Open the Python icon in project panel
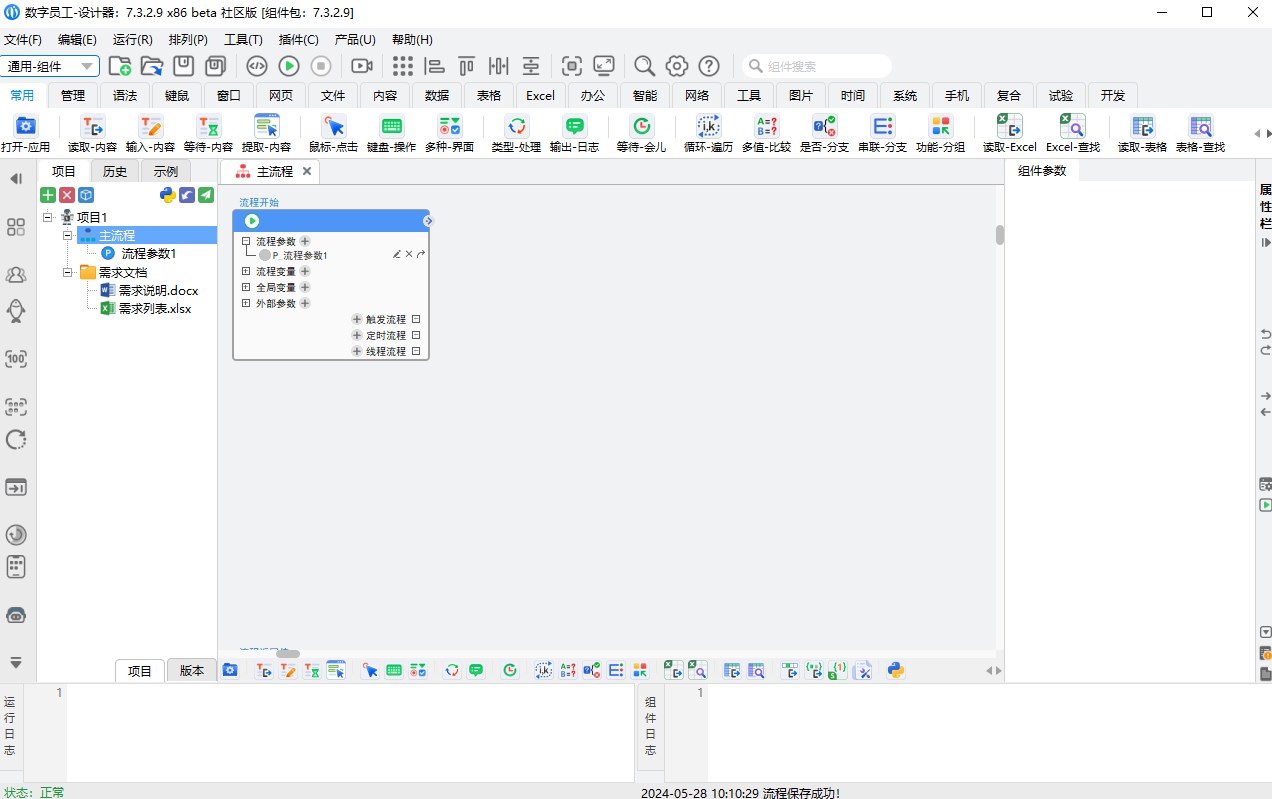Image resolution: width=1272 pixels, height=799 pixels. tap(168, 195)
